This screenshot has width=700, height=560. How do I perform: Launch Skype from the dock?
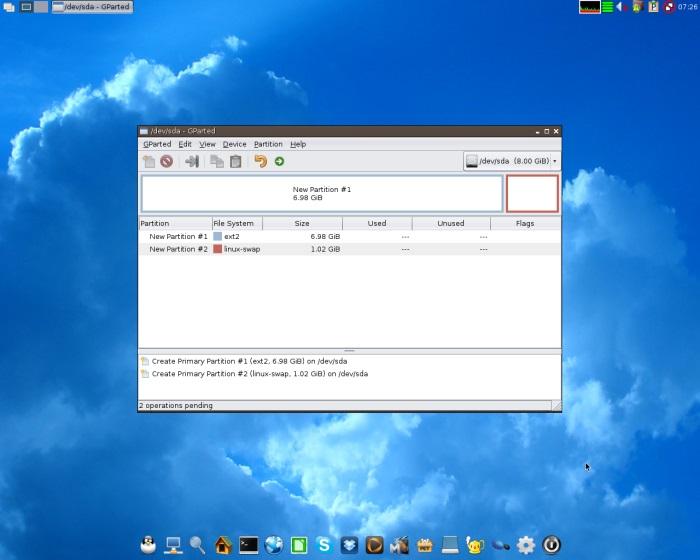(x=324, y=545)
